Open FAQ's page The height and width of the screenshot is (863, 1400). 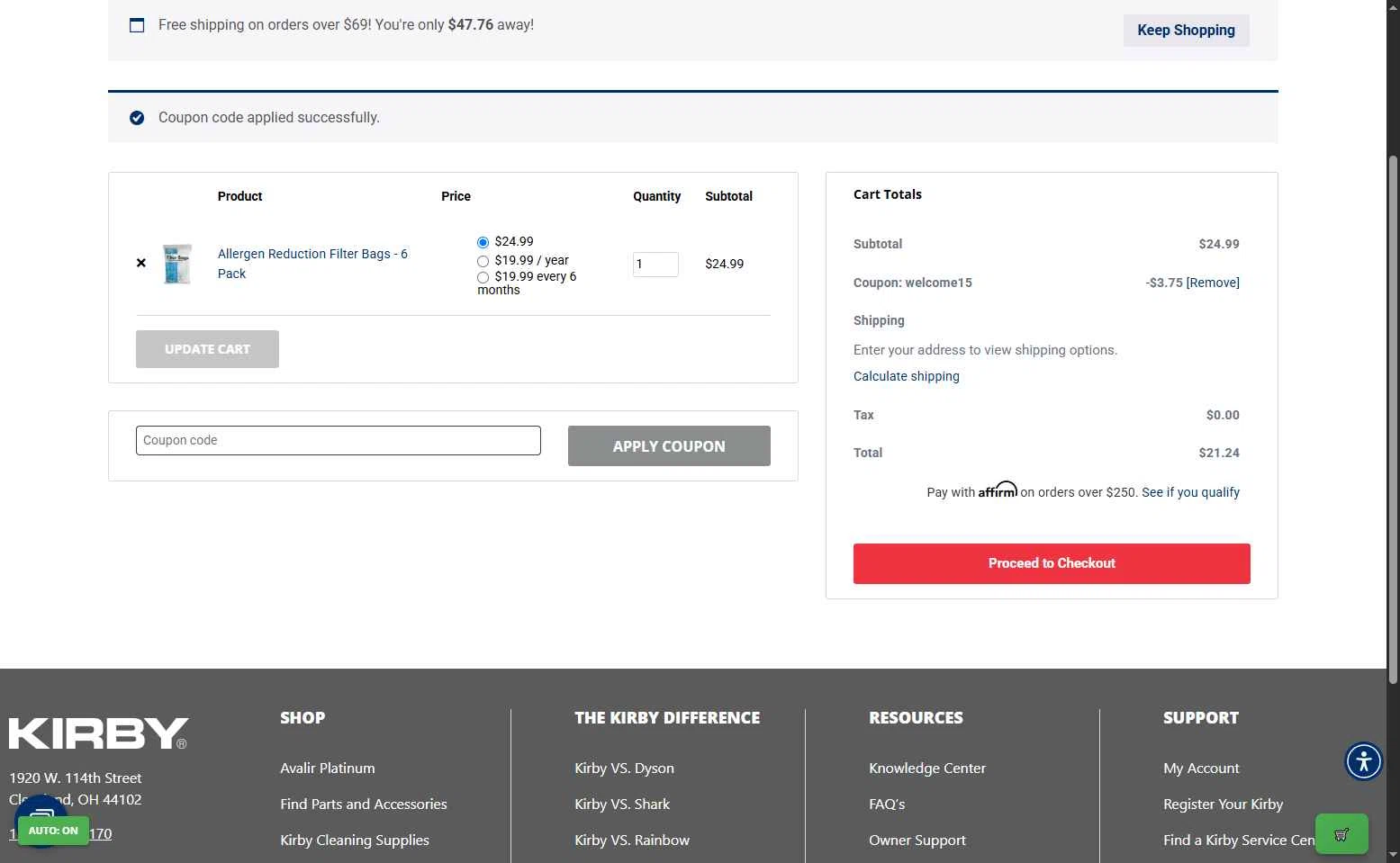tap(887, 805)
